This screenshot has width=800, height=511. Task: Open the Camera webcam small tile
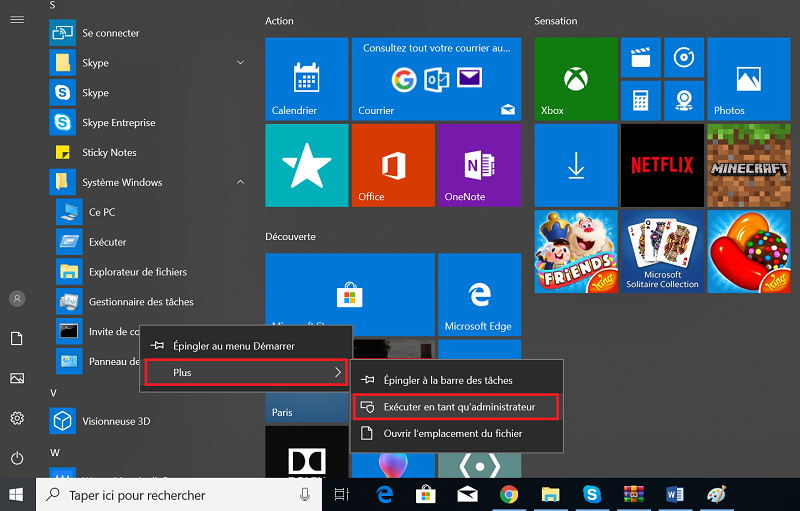tap(684, 100)
